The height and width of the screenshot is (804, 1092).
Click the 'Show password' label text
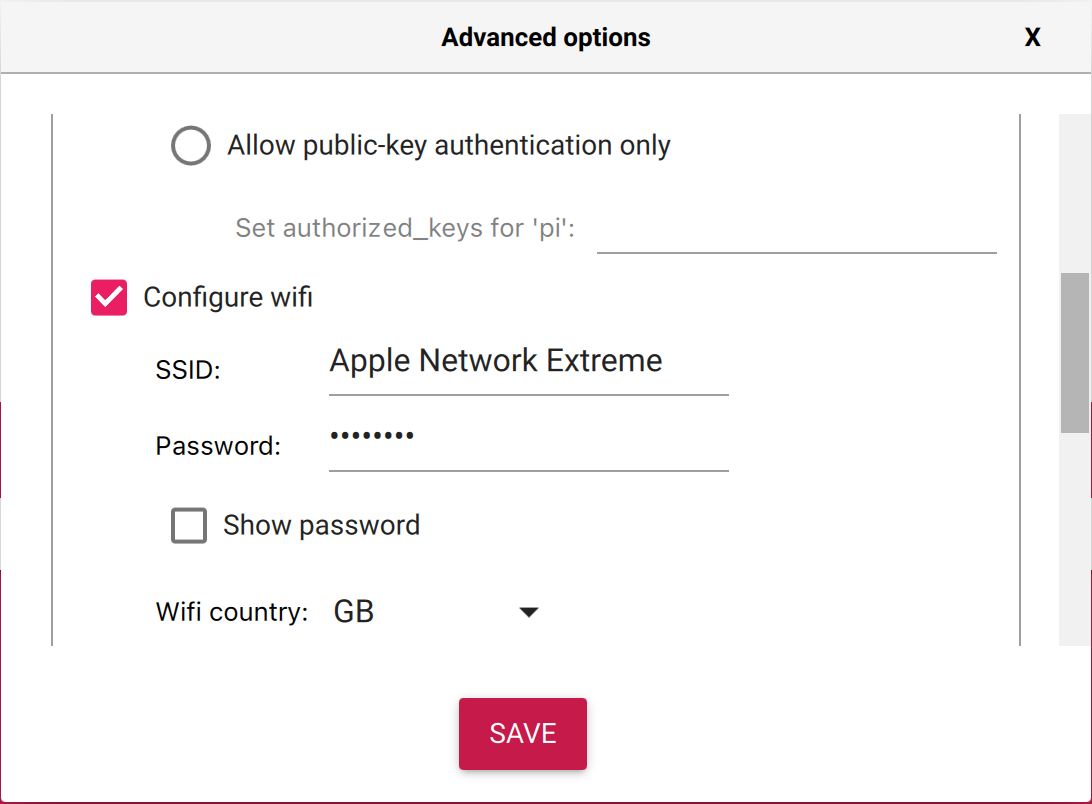321,525
